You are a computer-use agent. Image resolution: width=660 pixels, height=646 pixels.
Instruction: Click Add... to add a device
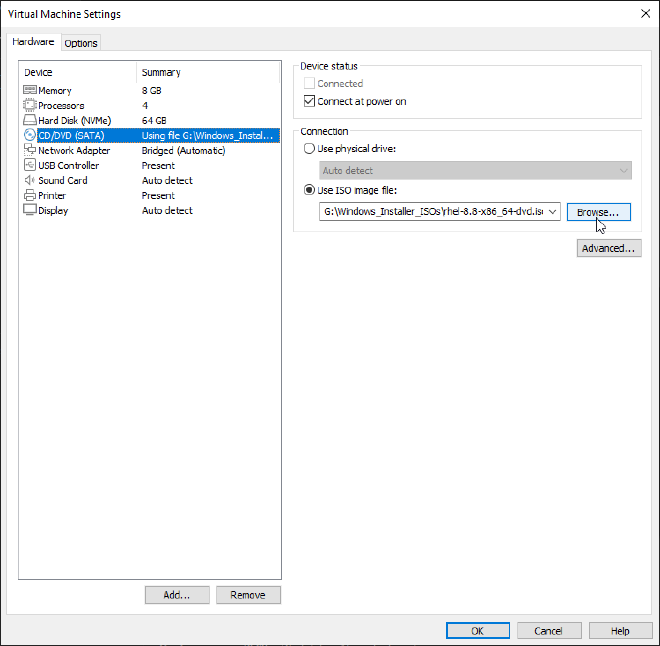tap(176, 595)
